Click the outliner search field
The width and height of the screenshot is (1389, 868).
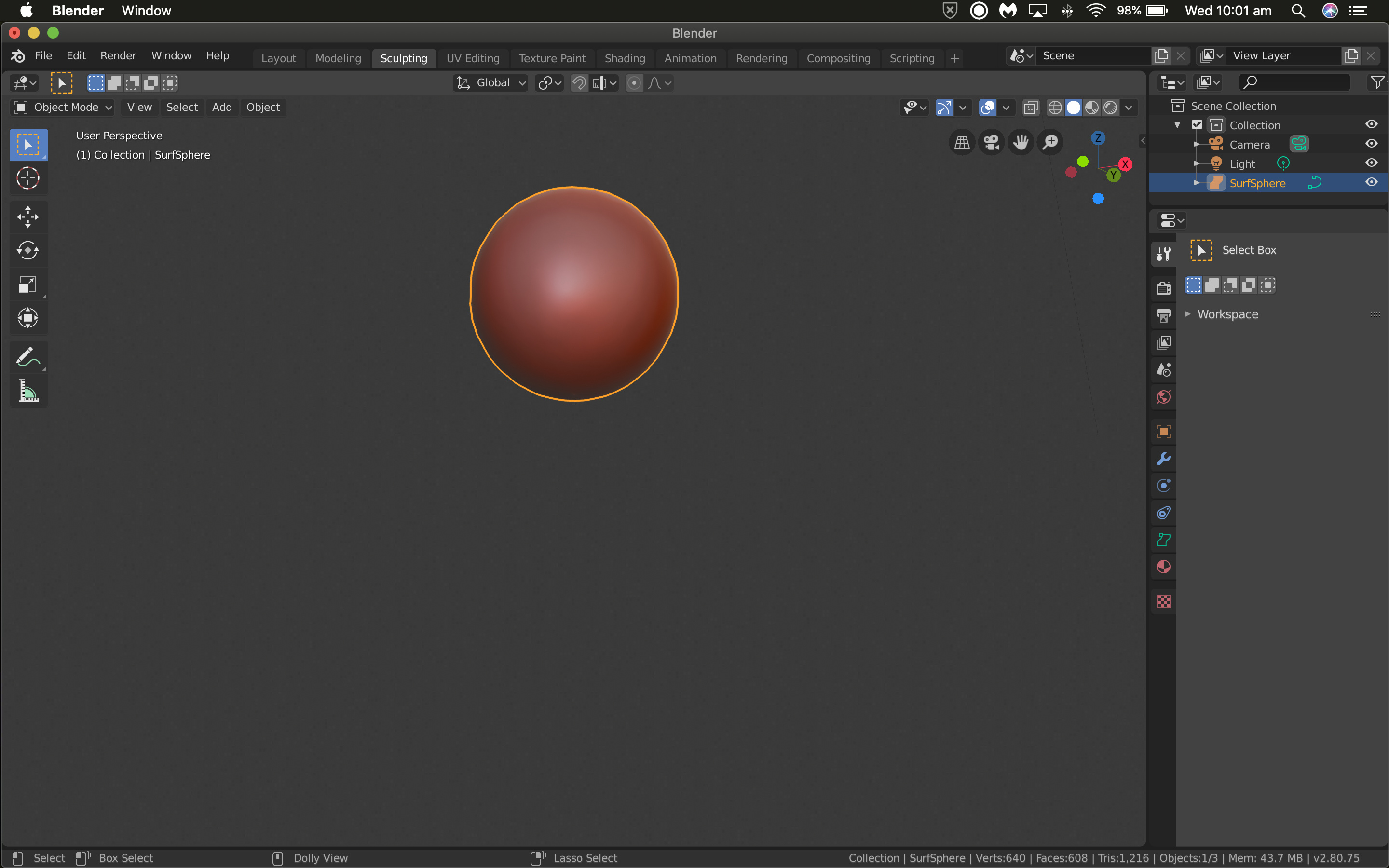pos(1295,82)
